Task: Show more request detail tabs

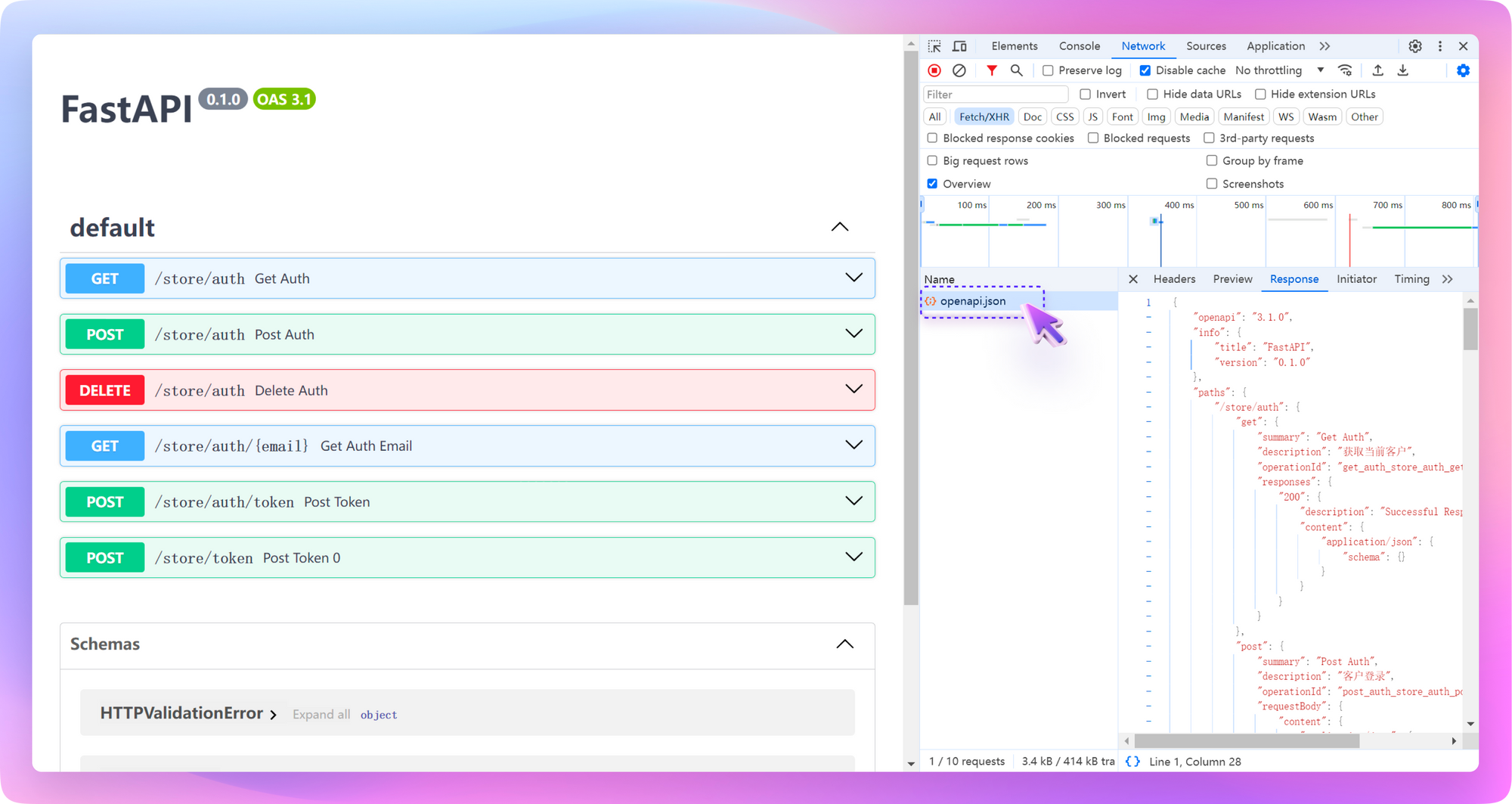Action: [x=1447, y=279]
